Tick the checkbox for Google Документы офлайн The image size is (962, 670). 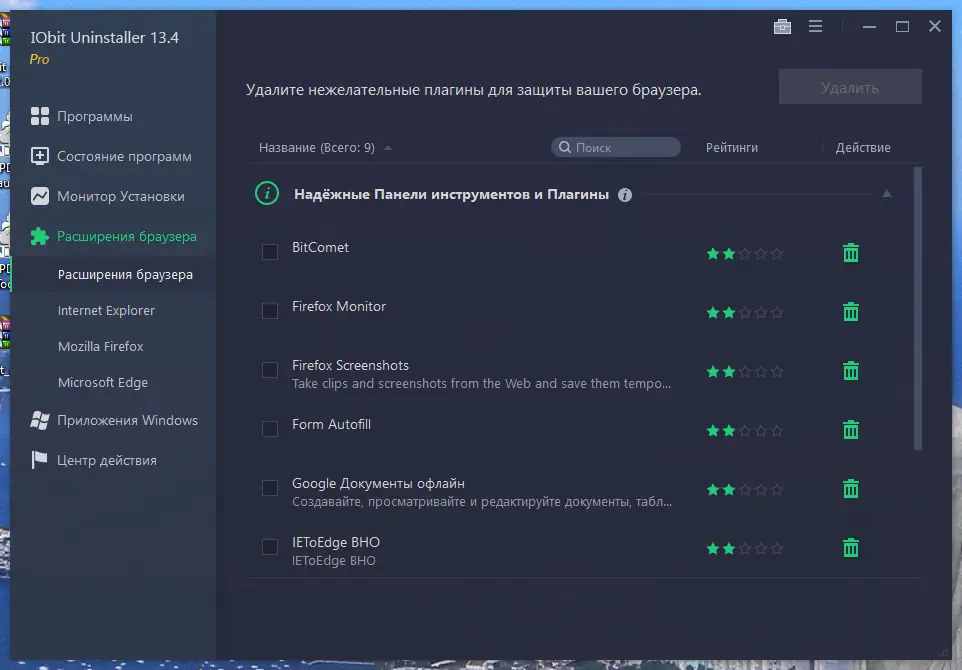click(x=269, y=488)
